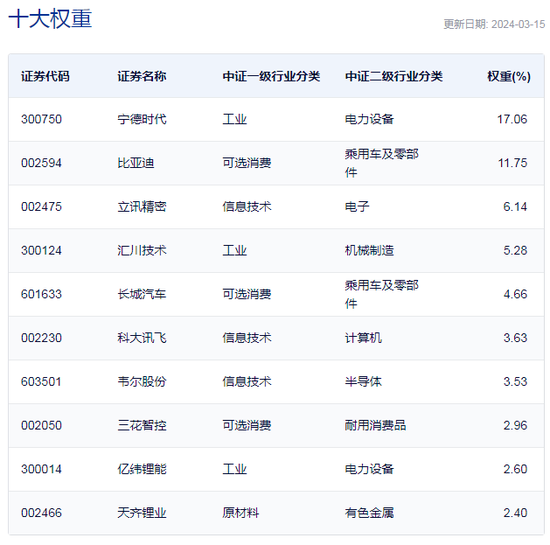Viewport: 550px width, 545px height.
Task: Select the name 科大讯飞
Action: click(142, 338)
